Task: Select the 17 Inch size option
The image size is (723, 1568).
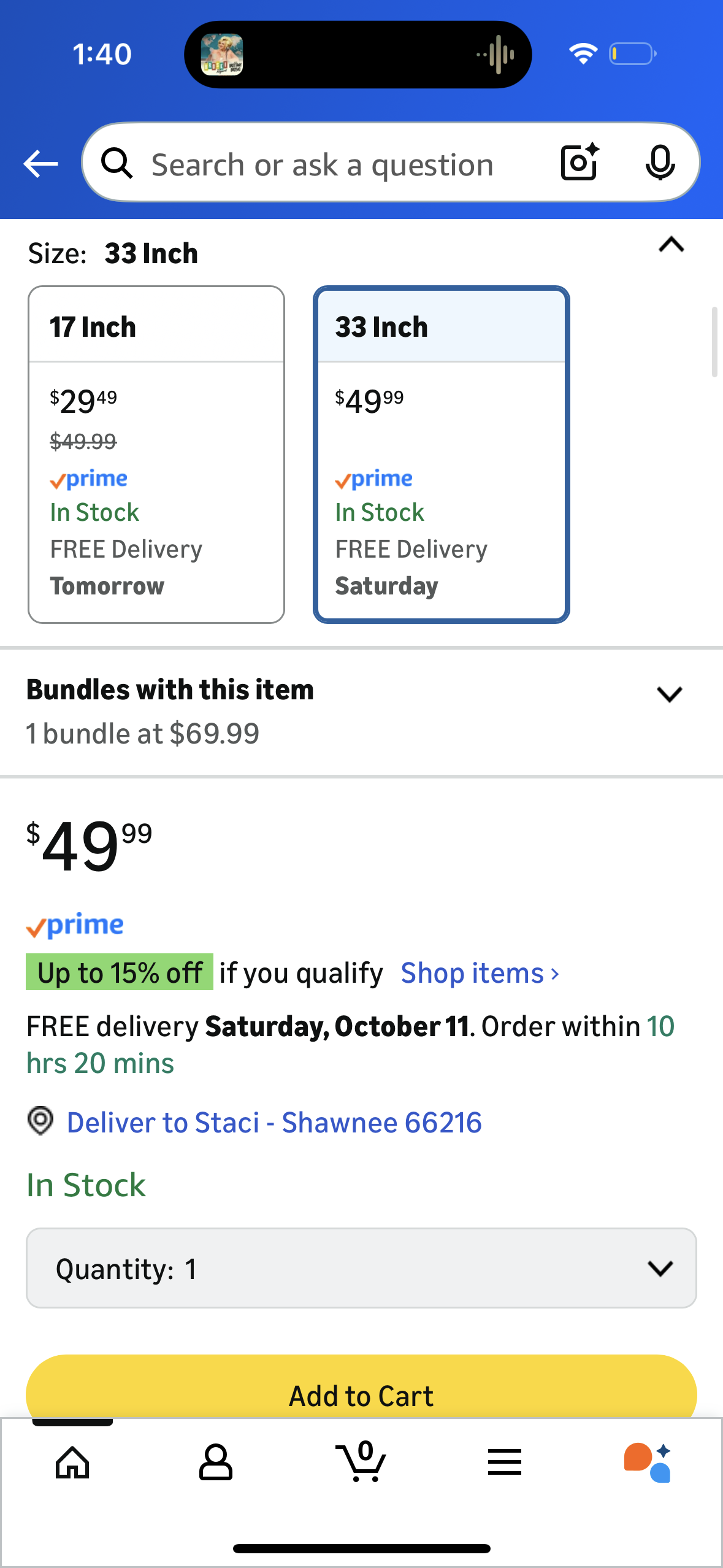Action: pyautogui.click(x=156, y=454)
